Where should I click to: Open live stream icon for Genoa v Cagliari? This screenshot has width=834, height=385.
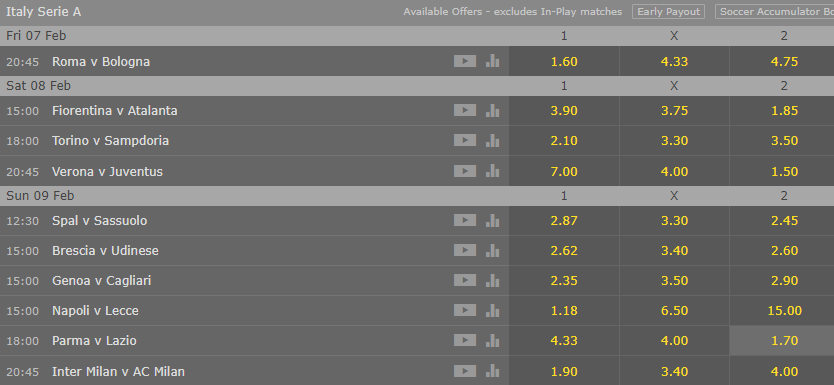click(x=464, y=280)
